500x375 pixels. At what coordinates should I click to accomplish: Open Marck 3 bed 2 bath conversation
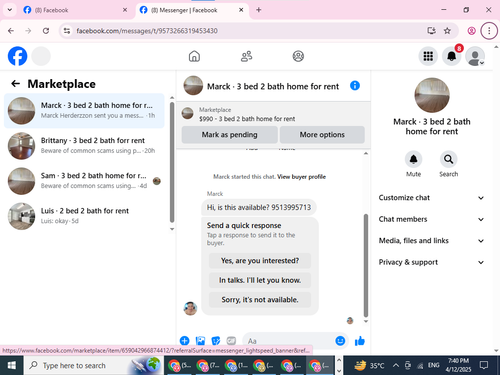(84, 110)
